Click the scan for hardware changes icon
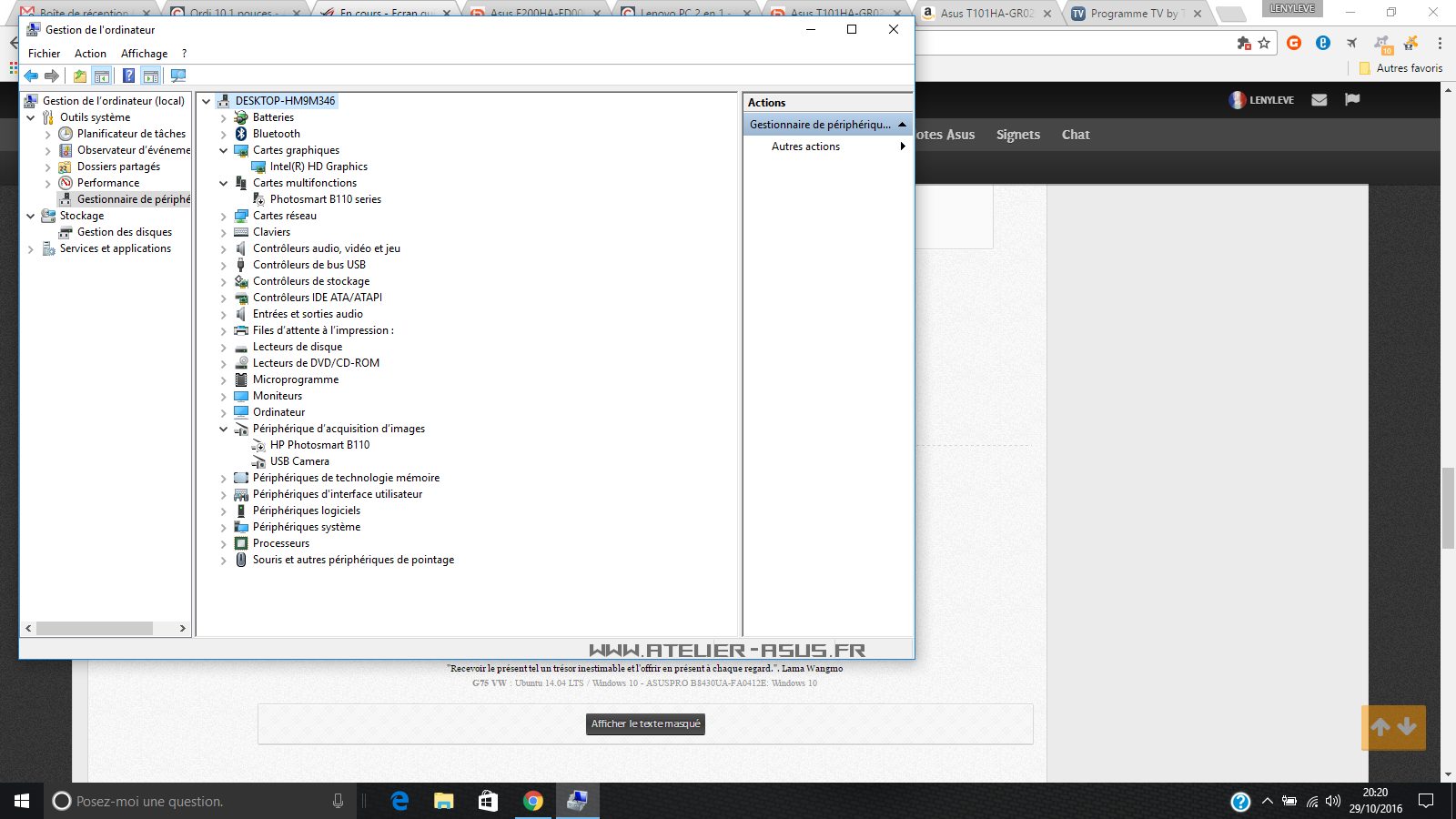Image resolution: width=1456 pixels, height=819 pixels. click(178, 76)
